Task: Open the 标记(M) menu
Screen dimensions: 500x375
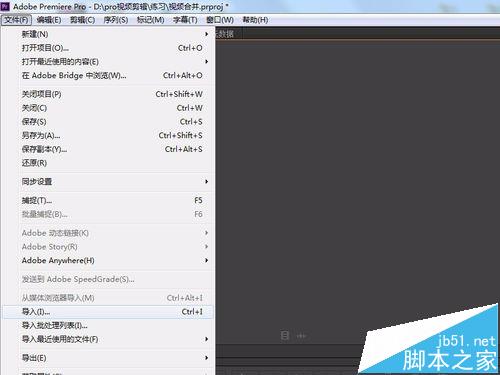Action: (x=150, y=20)
